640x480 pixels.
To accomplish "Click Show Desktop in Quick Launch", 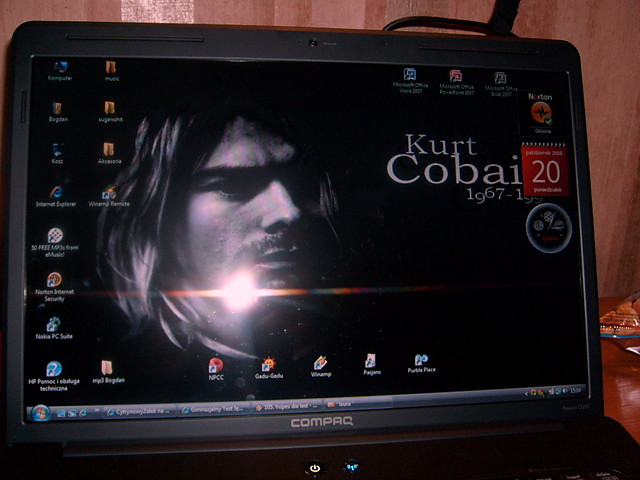I will pyautogui.click(x=61, y=413).
